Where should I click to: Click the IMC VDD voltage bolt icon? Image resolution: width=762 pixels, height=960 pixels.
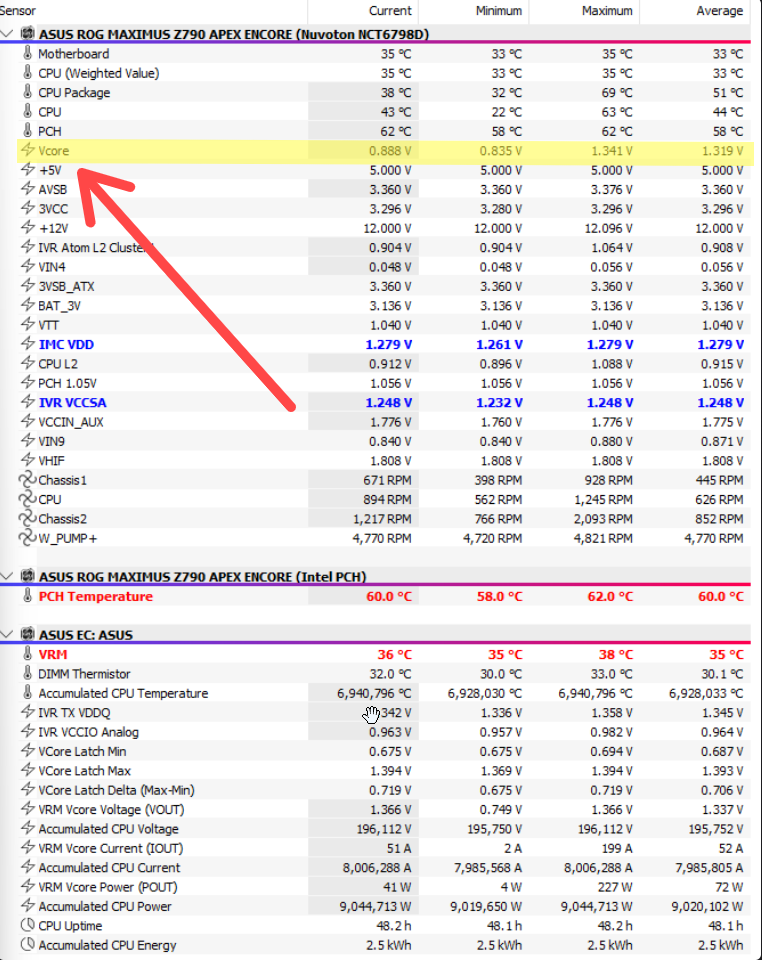point(28,343)
